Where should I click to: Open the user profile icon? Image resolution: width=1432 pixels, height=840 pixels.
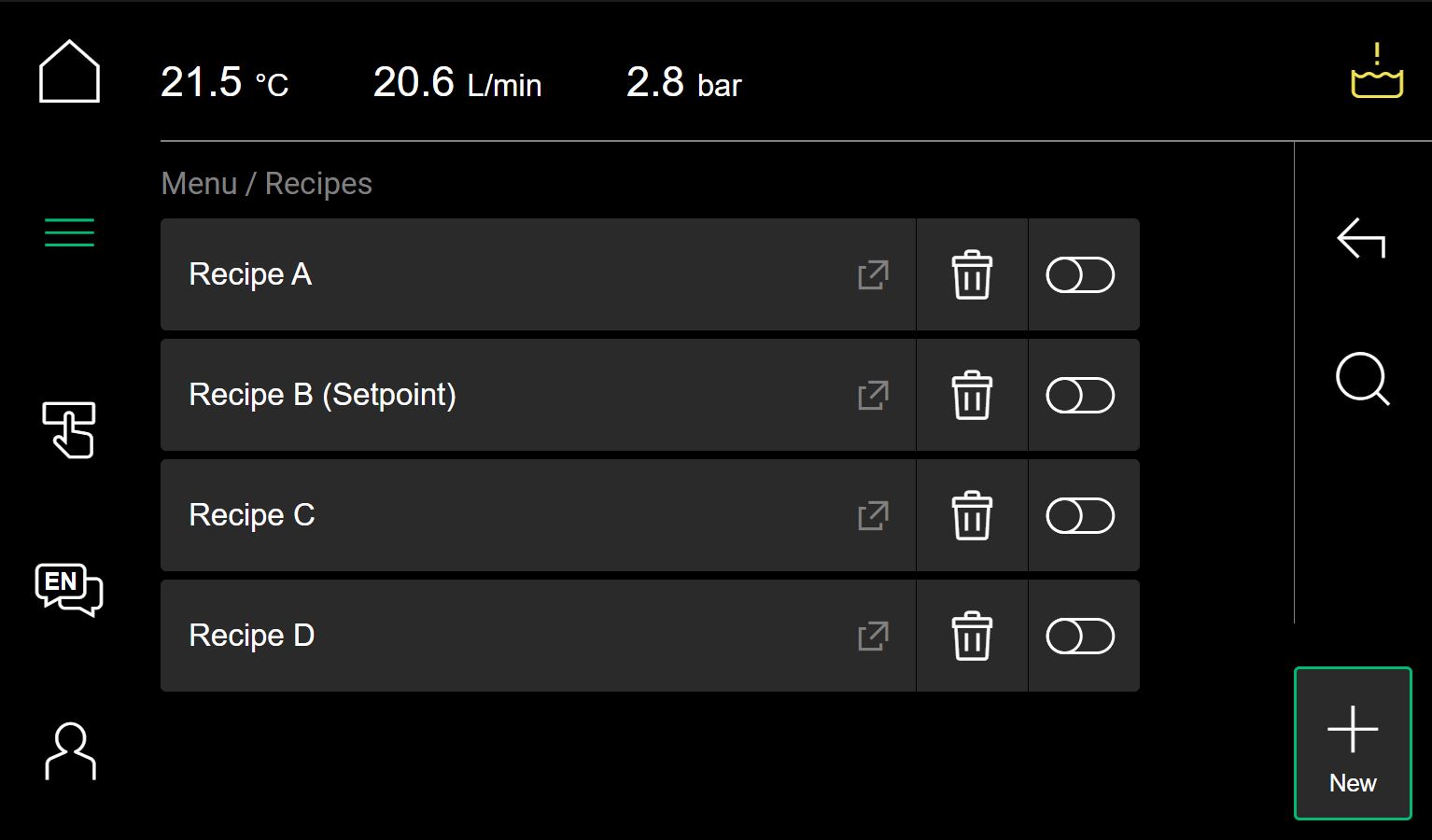point(70,750)
